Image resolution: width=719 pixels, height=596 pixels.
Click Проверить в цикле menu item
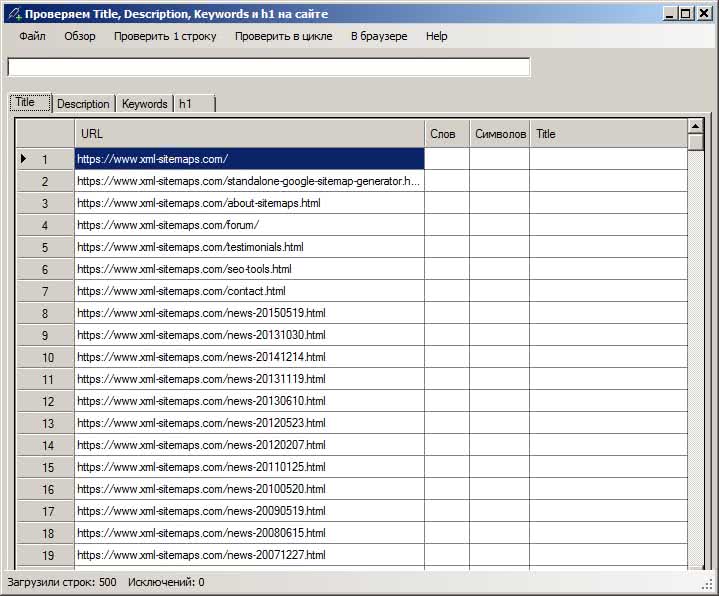point(283,36)
